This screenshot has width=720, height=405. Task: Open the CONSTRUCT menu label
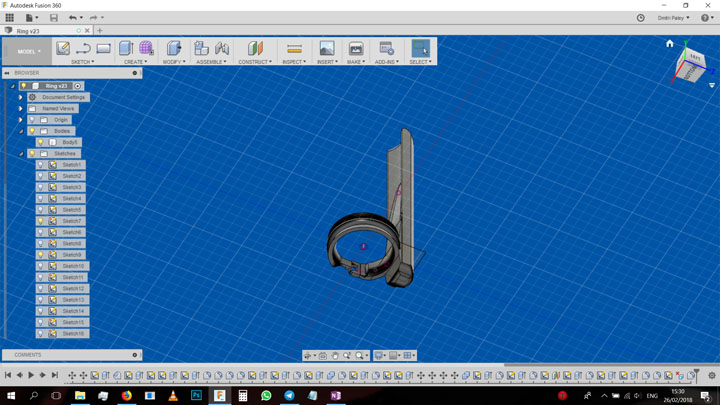click(255, 62)
